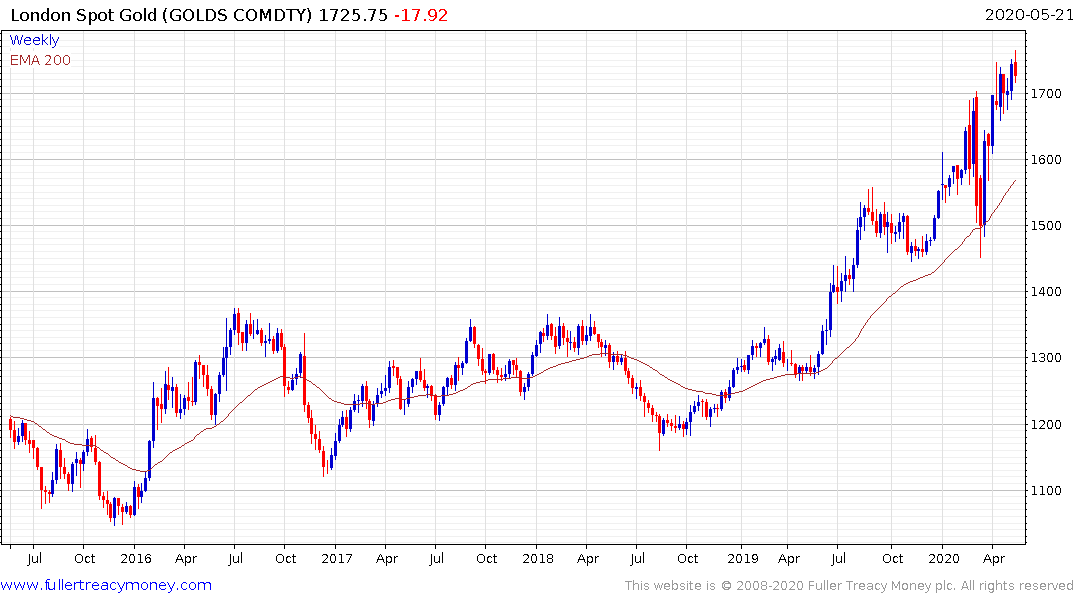Viewport: 1075px width, 600px height.
Task: Click the 1700 price axis label
Action: 1046,93
